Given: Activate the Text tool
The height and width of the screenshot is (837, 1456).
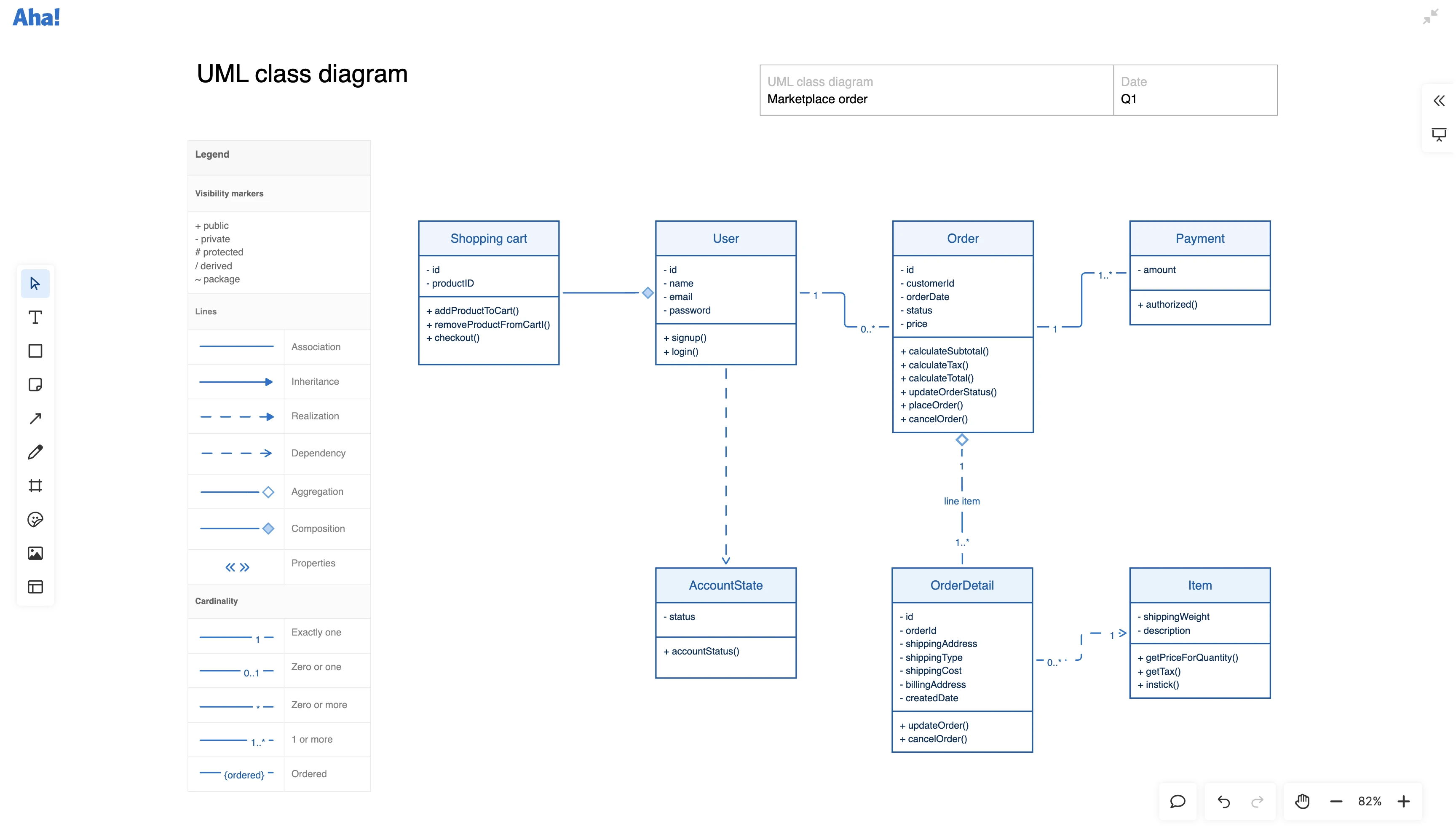Looking at the screenshot, I should point(35,317).
